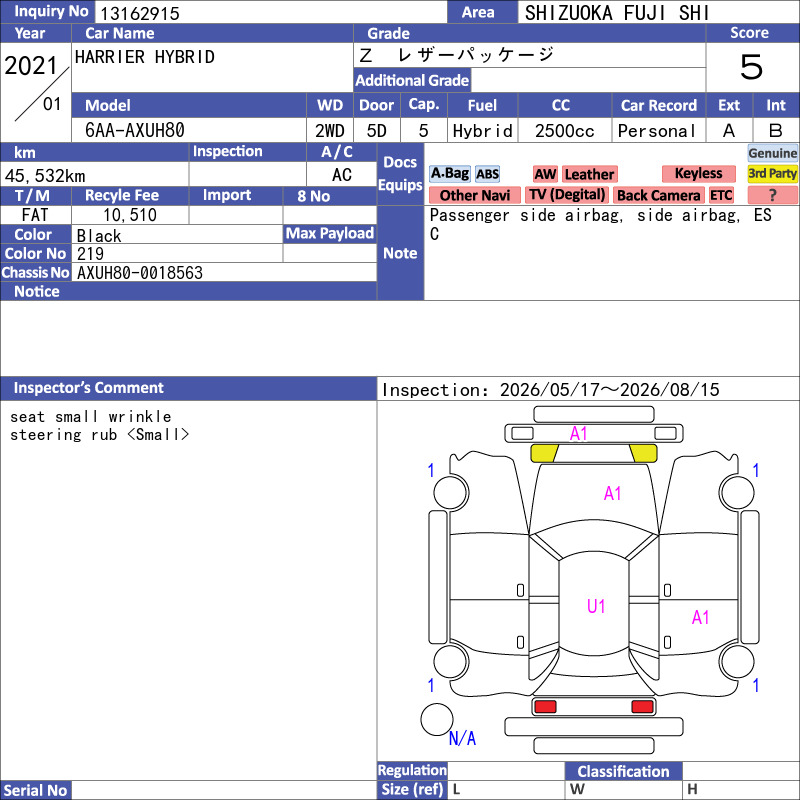Click the N/A spare tire circle
This screenshot has width=800, height=800.
437,719
